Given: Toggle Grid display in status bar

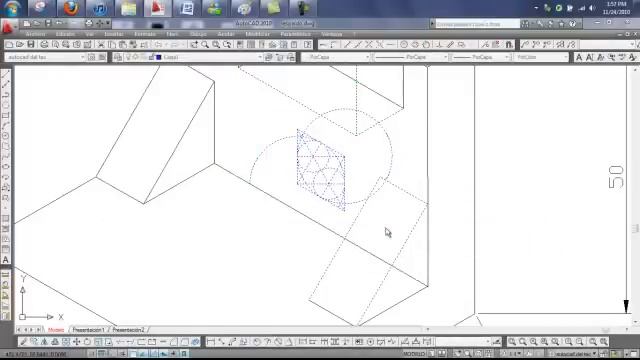Looking at the screenshot, I should [101, 353].
